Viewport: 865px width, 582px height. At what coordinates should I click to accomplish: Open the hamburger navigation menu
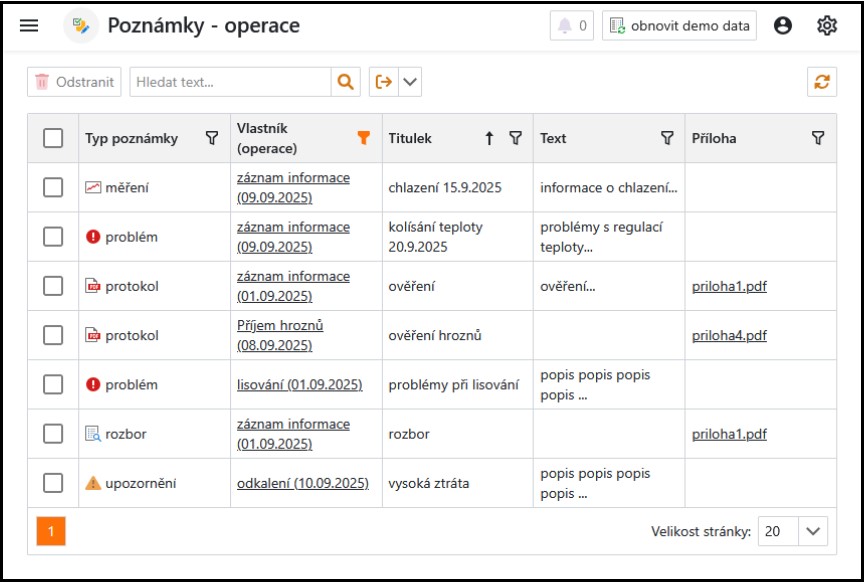click(29, 26)
